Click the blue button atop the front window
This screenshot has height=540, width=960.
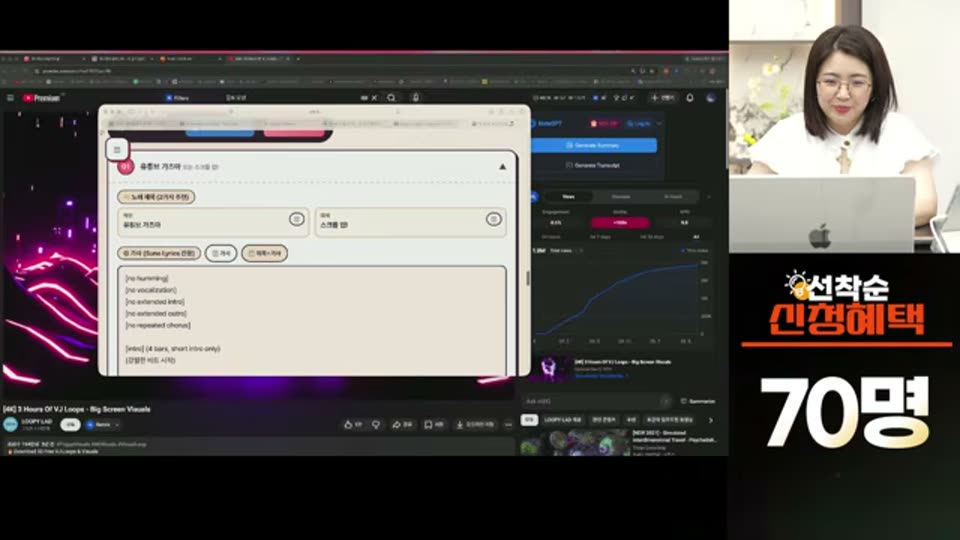point(220,132)
